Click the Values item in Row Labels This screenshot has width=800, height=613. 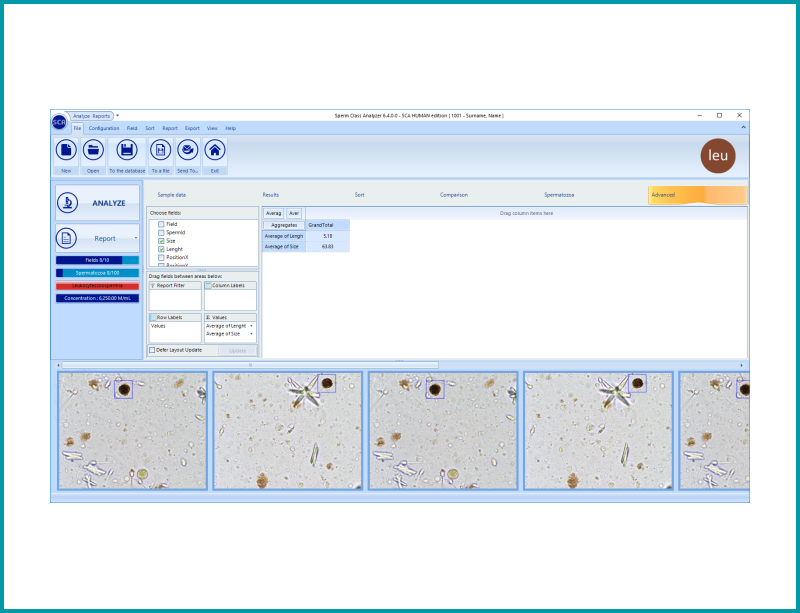(158, 326)
